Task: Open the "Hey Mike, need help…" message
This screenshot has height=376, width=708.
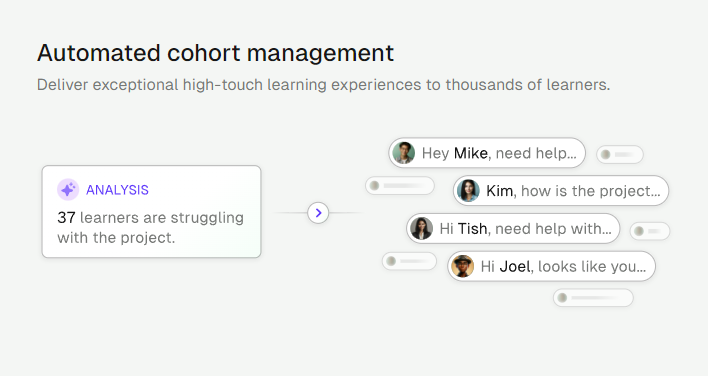Action: coord(487,153)
